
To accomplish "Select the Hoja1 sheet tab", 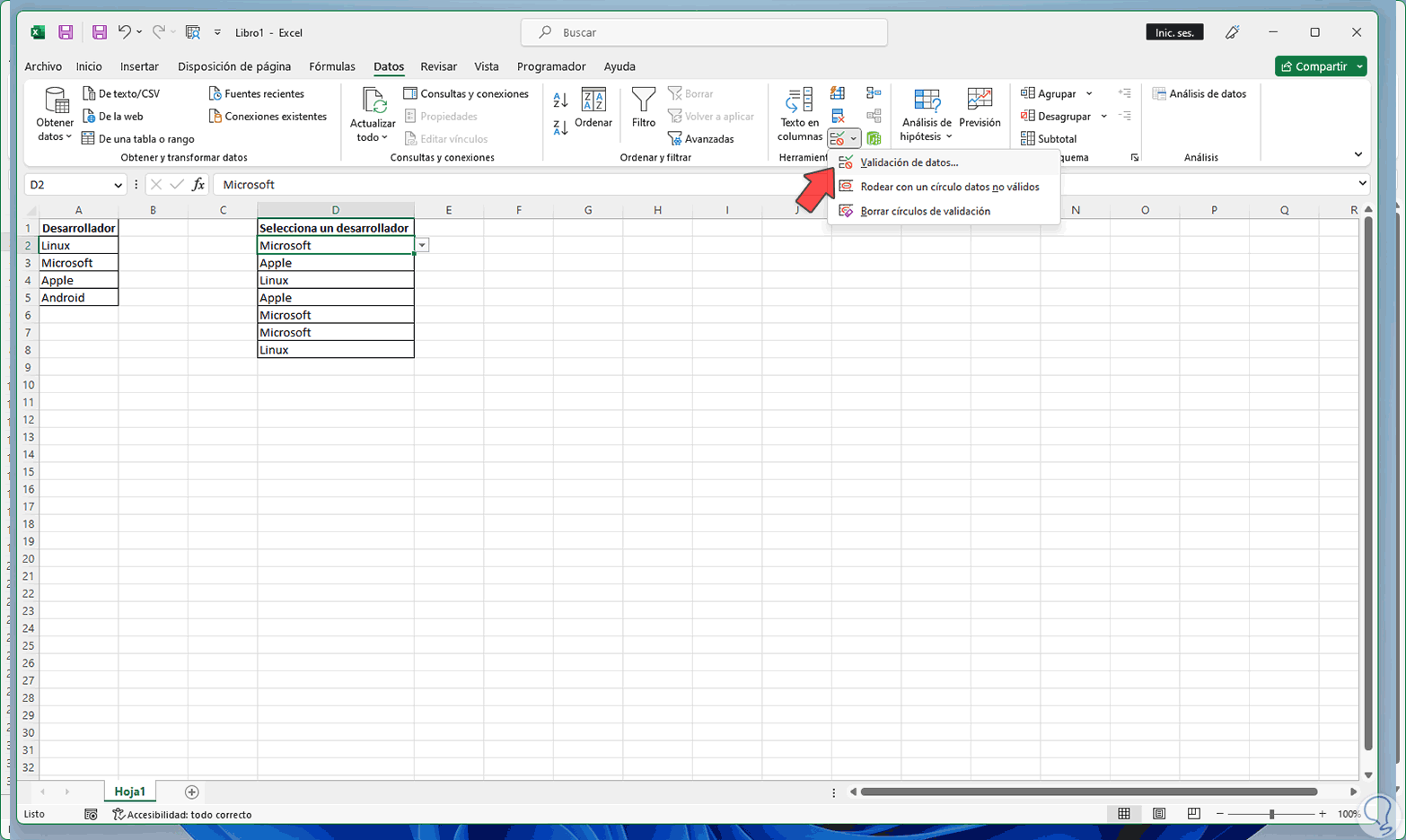I will click(130, 792).
